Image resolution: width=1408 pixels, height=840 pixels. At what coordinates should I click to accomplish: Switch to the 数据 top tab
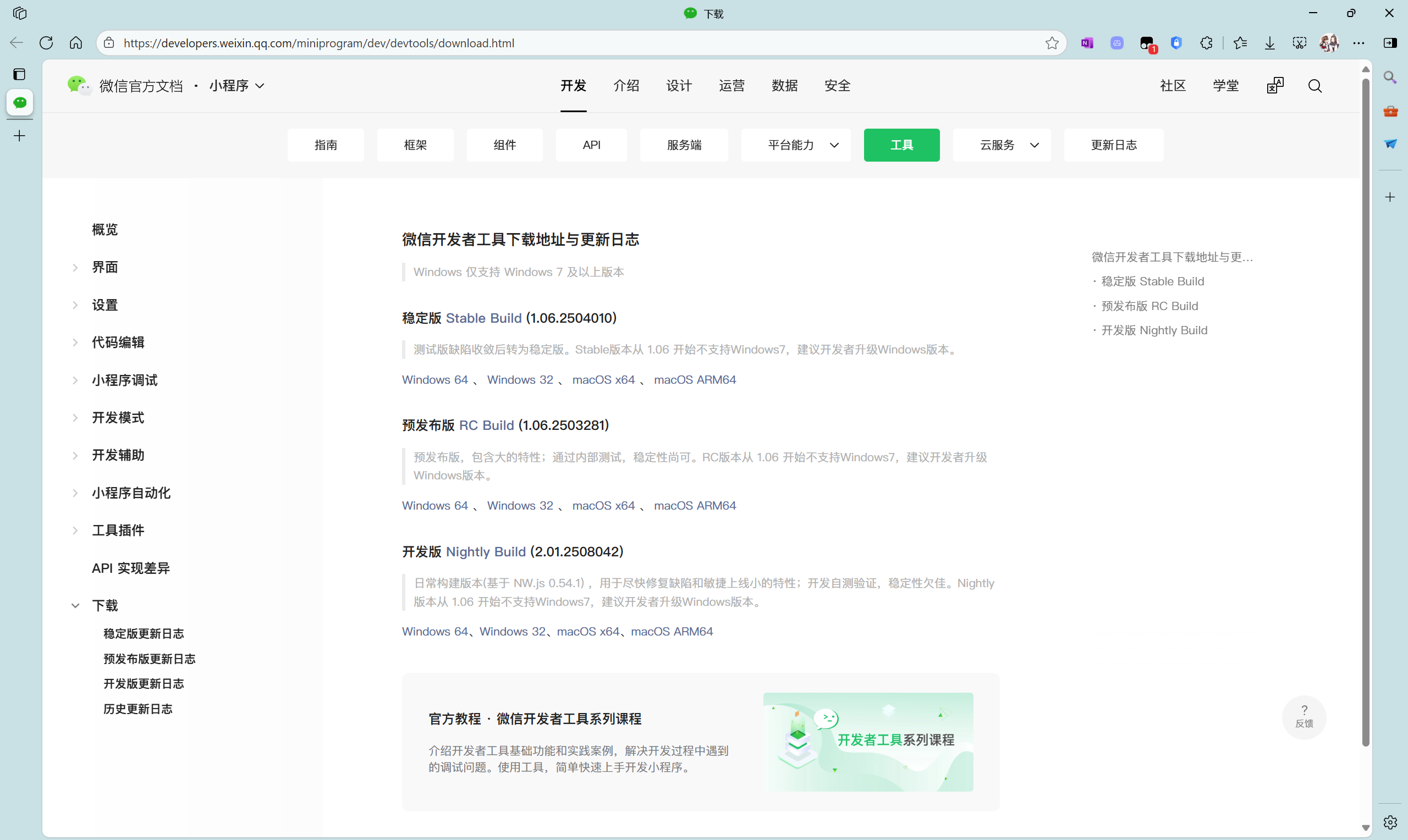point(785,86)
